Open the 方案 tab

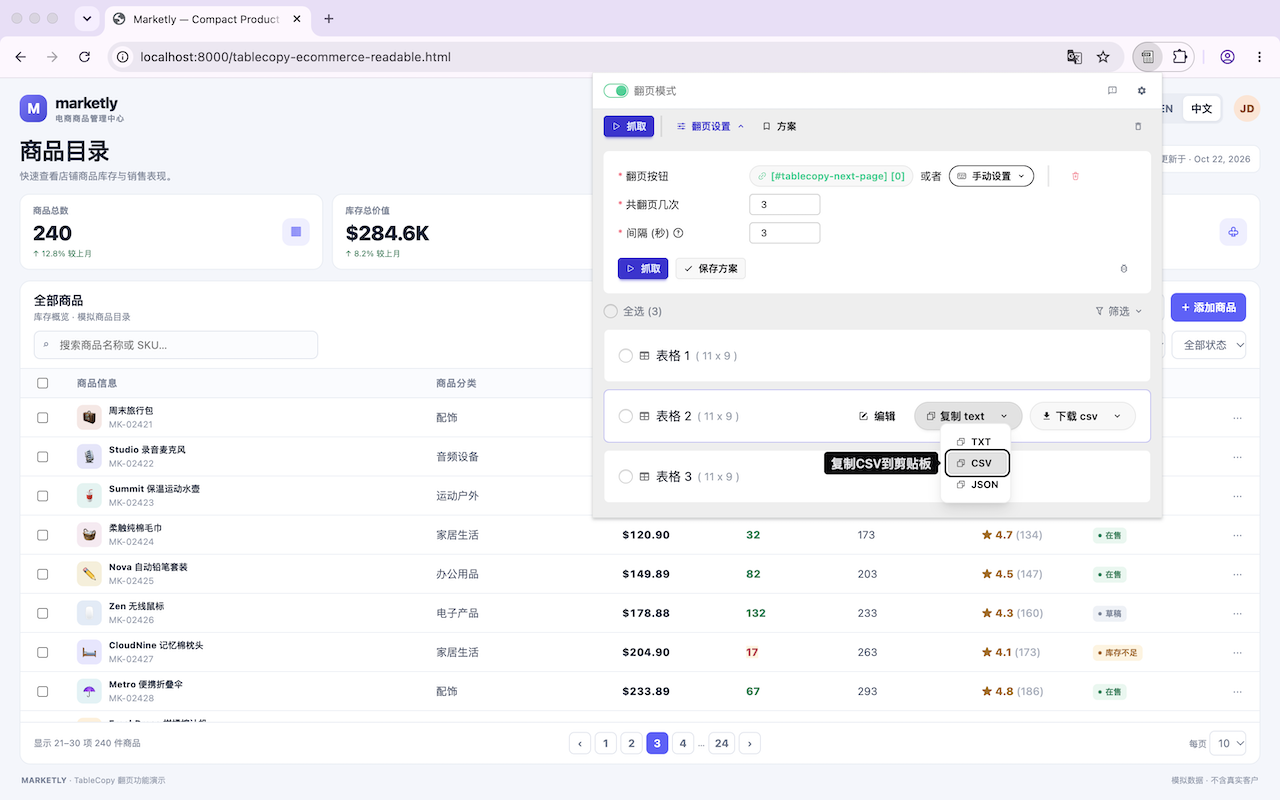pyautogui.click(x=779, y=127)
